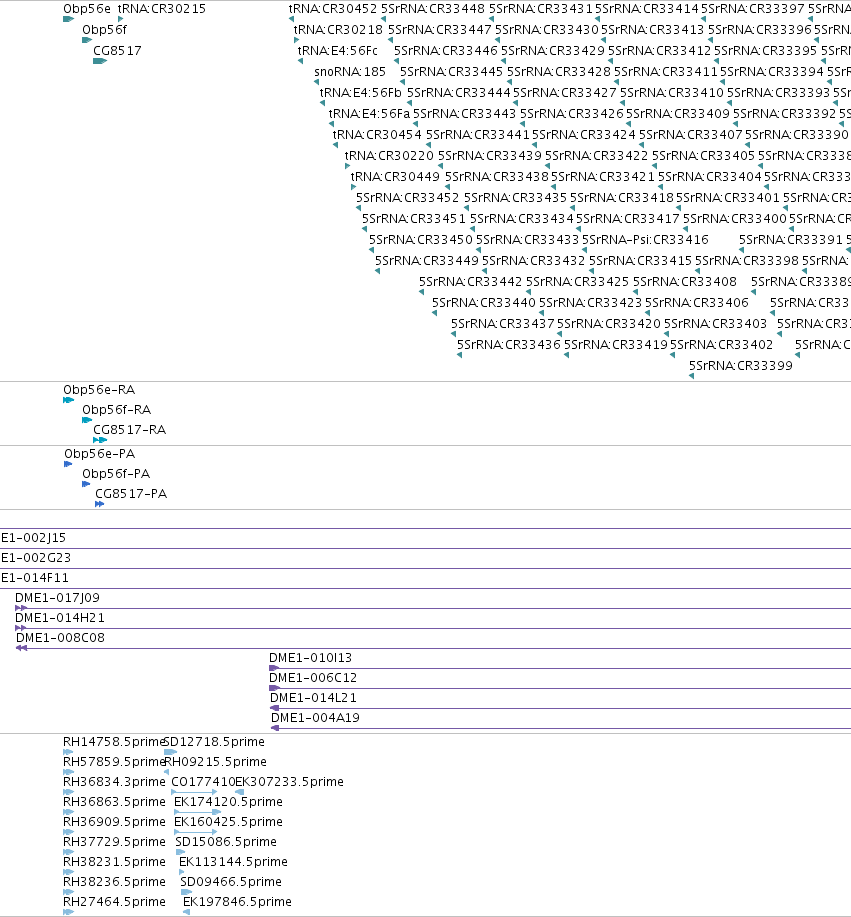Select the EK174120.5prime EST span
851x917 pixels.
point(198,812)
